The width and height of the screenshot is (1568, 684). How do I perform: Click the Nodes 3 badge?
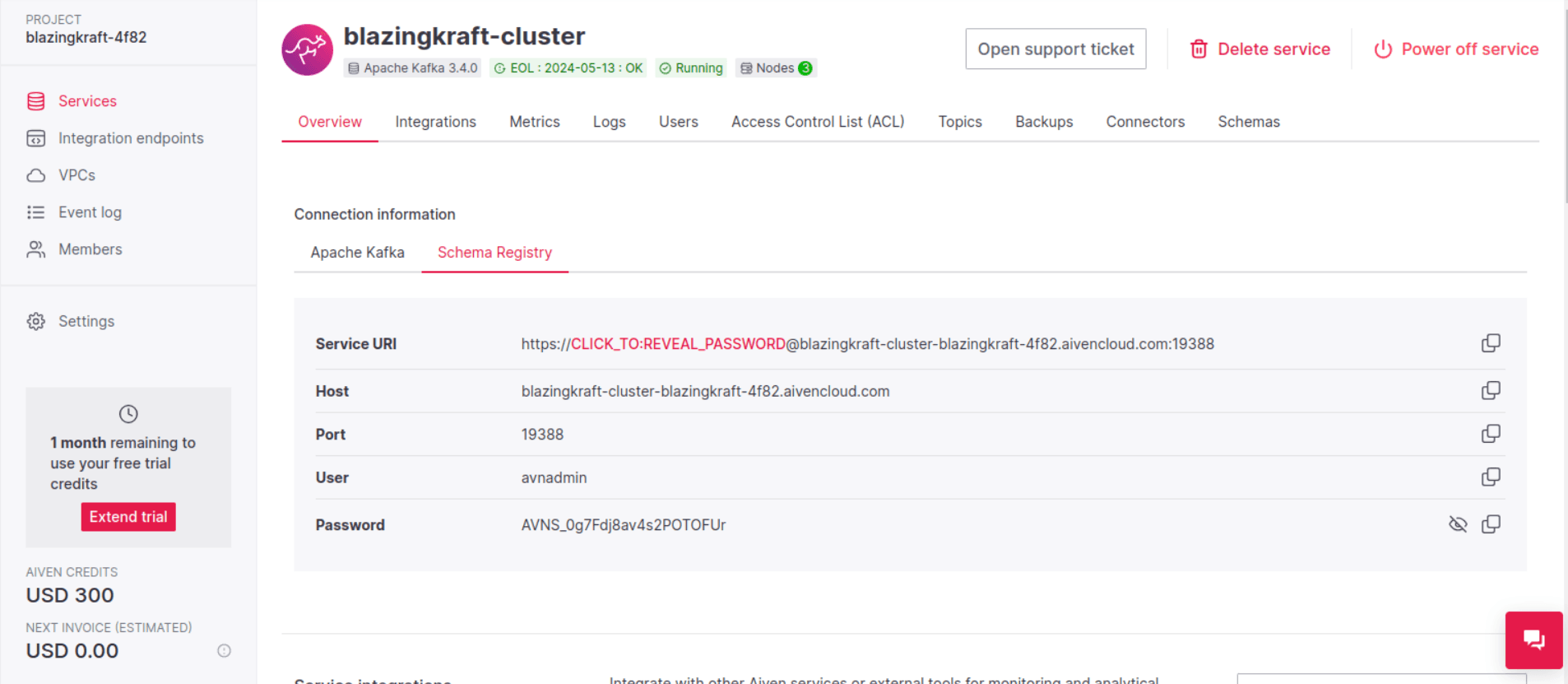click(x=776, y=68)
